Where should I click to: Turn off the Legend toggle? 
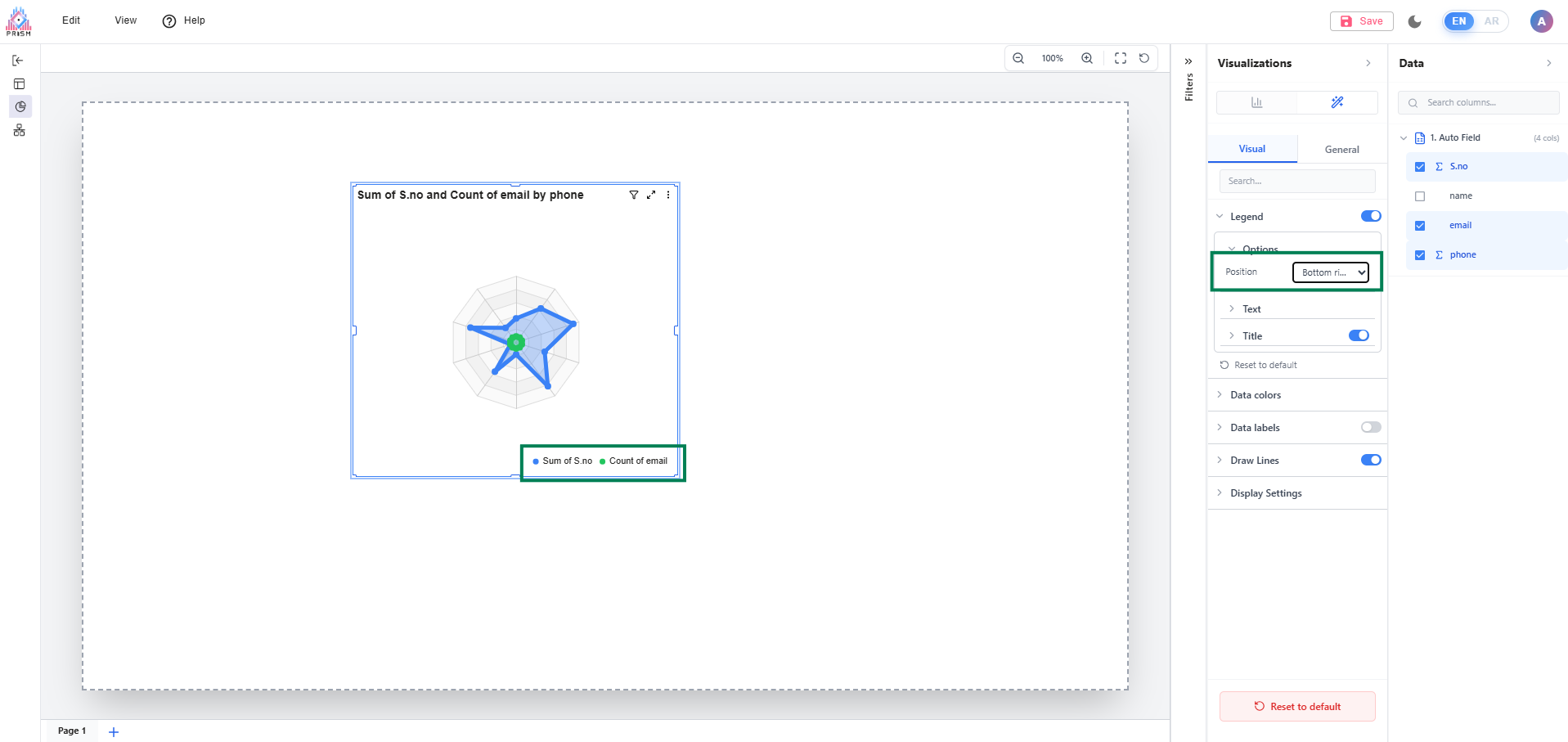(x=1371, y=216)
